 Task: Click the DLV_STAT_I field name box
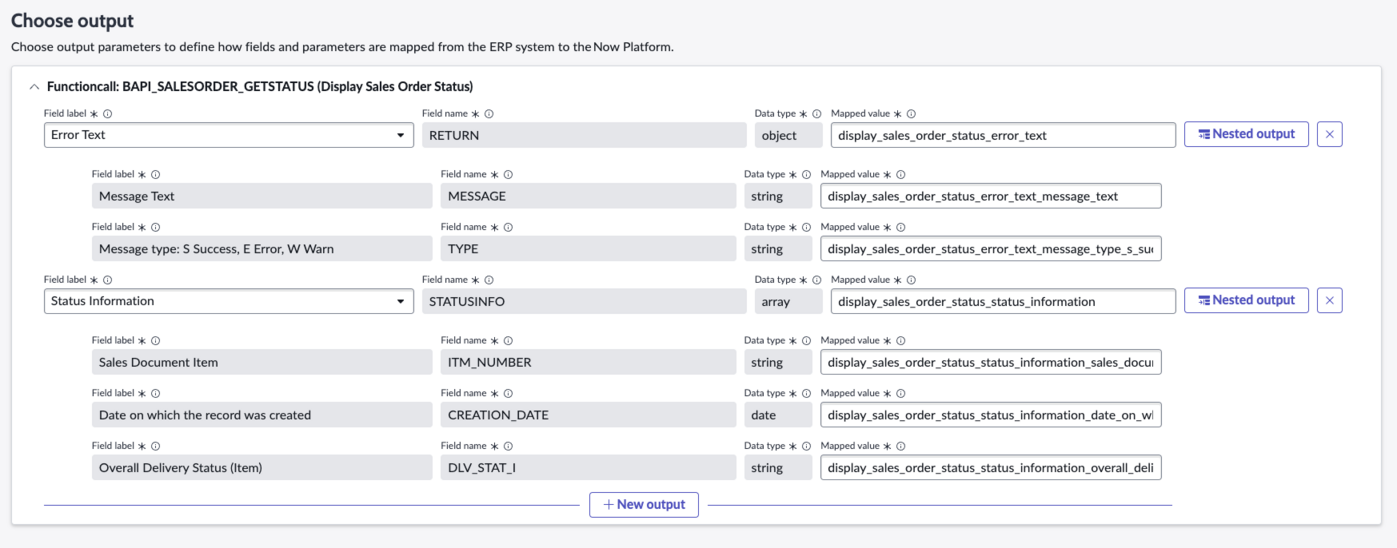coord(589,467)
